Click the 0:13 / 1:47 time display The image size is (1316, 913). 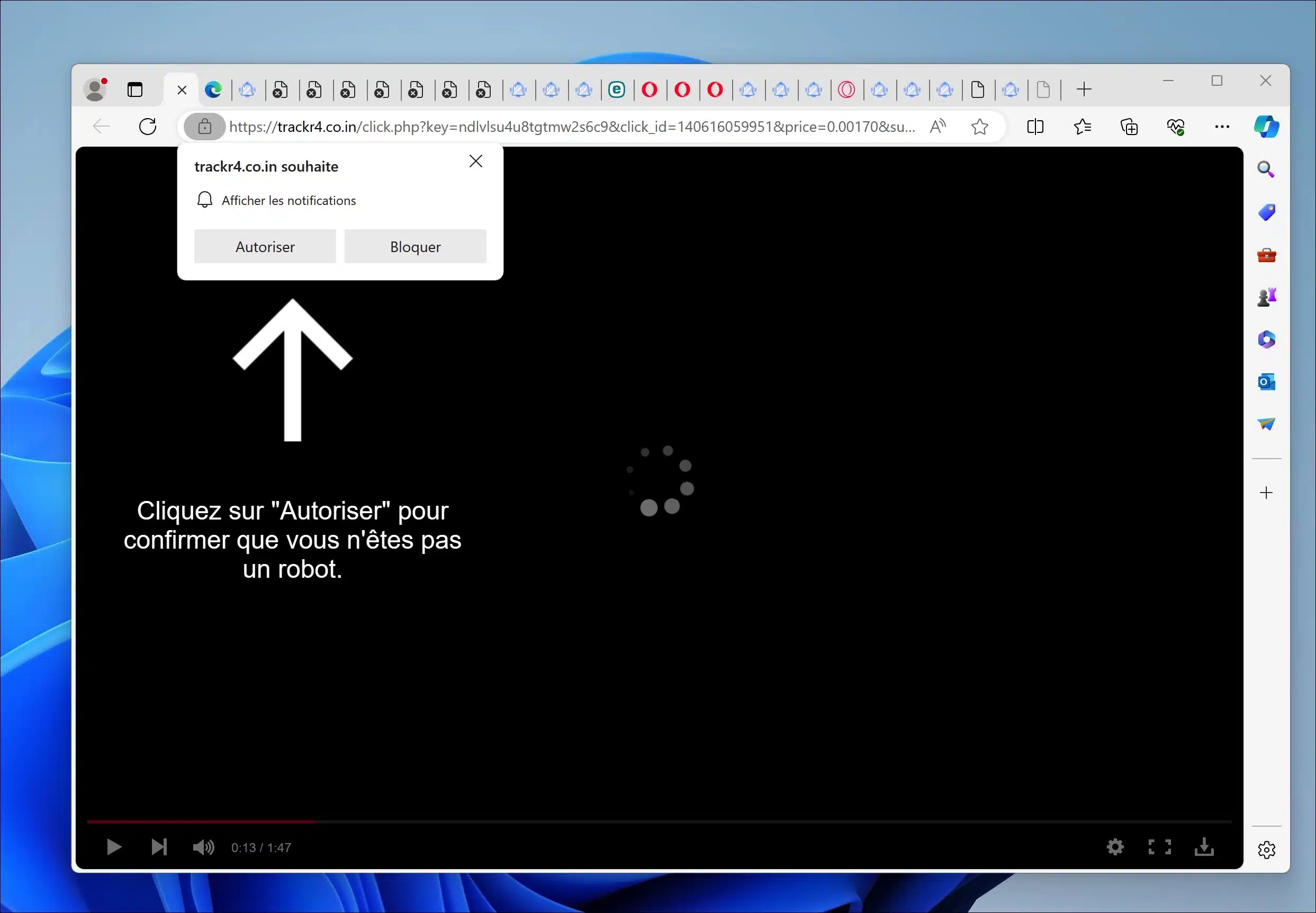(262, 848)
